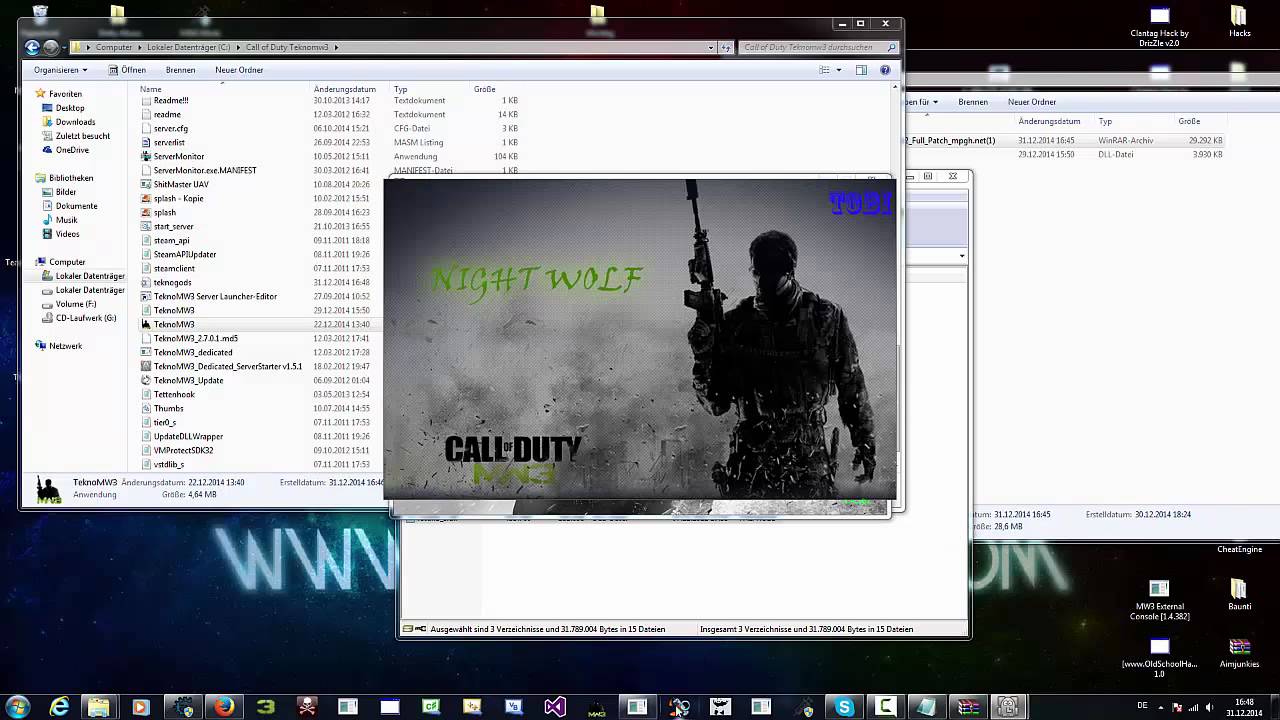Open the media player taskbar icon
This screenshot has width=1280, height=720.
click(140, 707)
